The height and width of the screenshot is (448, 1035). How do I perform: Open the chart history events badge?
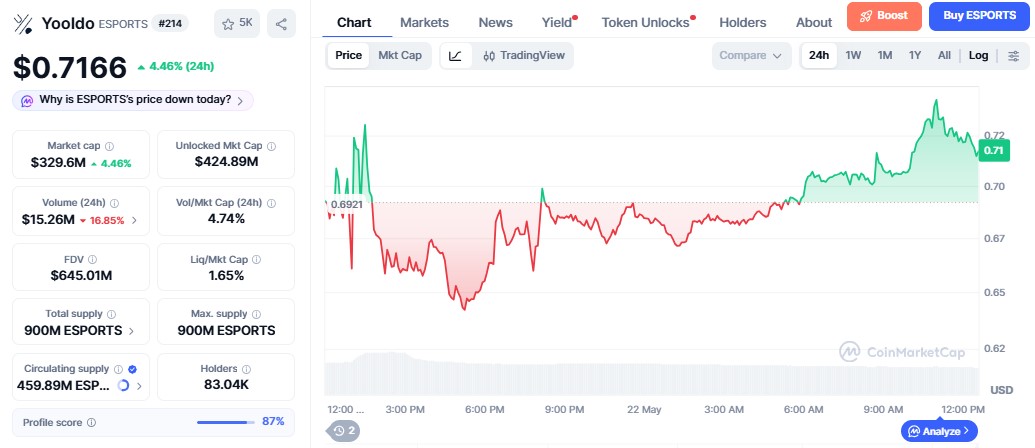coord(343,431)
